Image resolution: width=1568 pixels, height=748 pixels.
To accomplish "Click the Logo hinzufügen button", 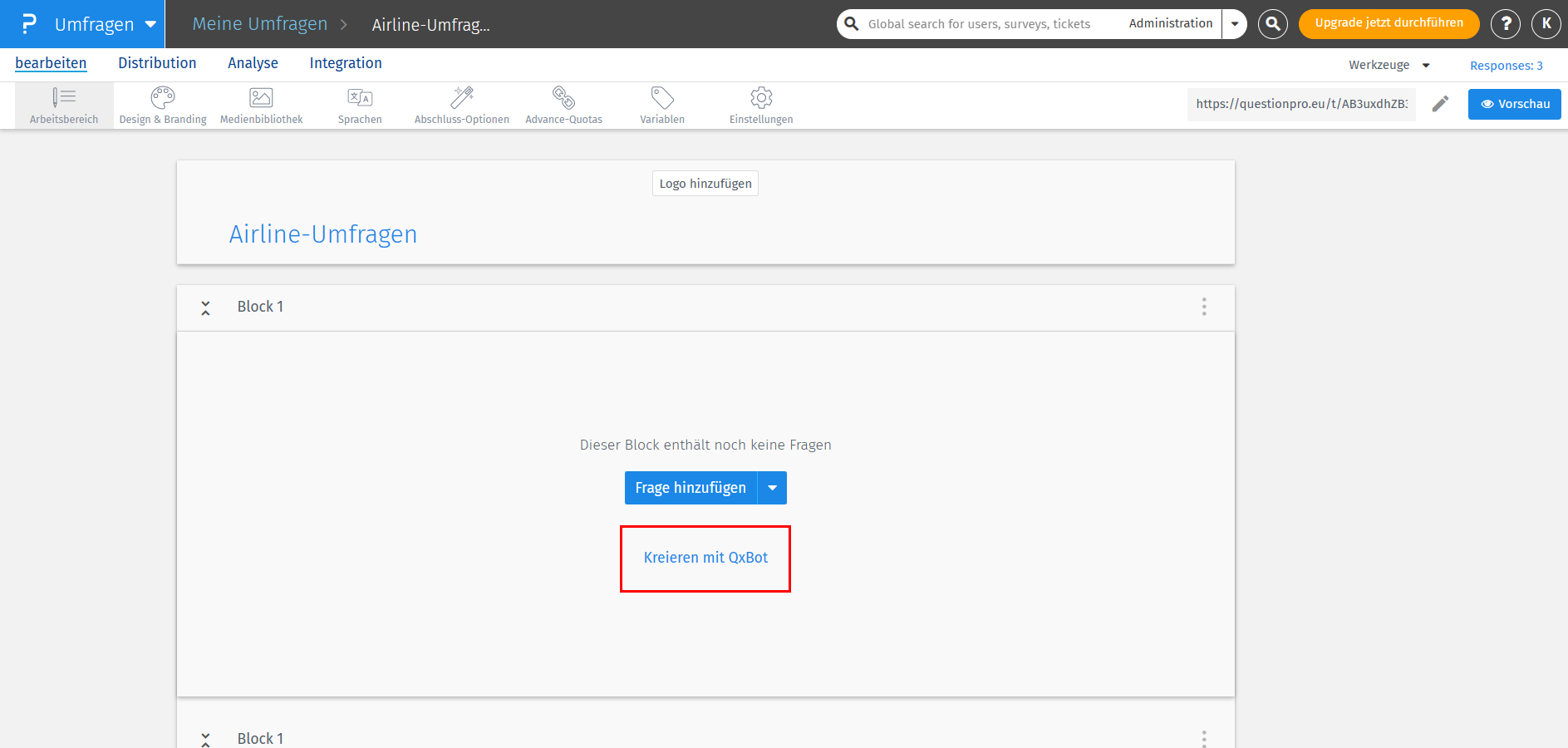I will tap(705, 184).
